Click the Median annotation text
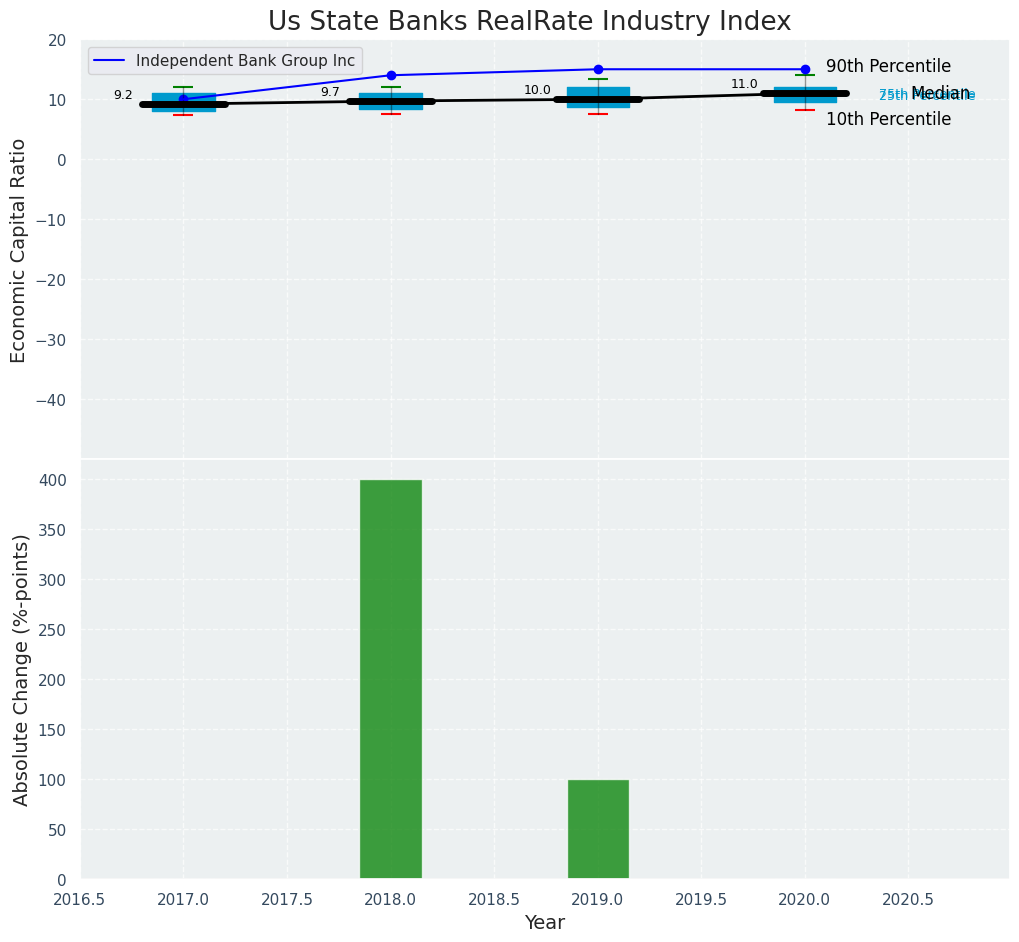1019x942 pixels. point(940,93)
